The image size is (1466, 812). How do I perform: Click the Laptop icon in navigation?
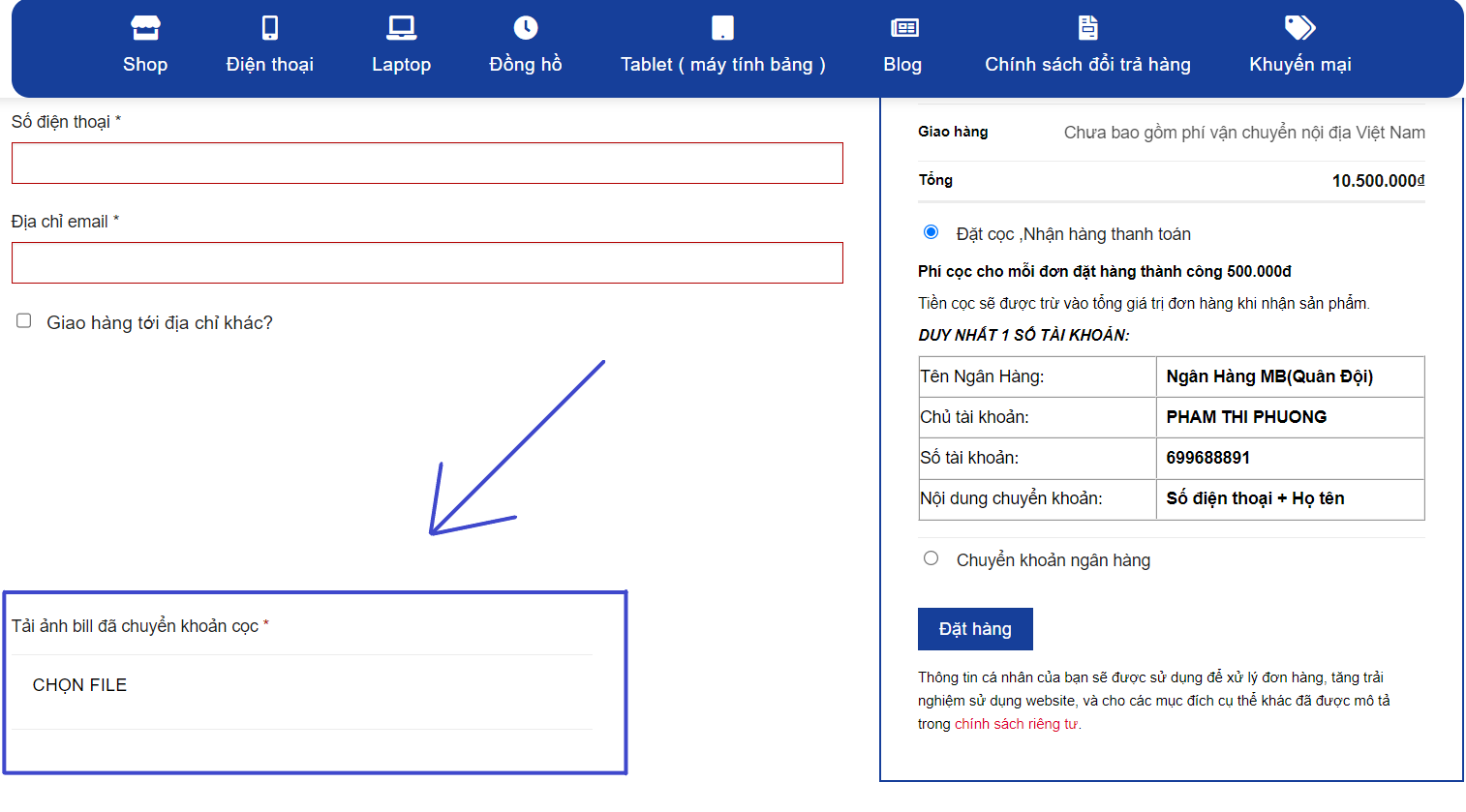point(401,28)
